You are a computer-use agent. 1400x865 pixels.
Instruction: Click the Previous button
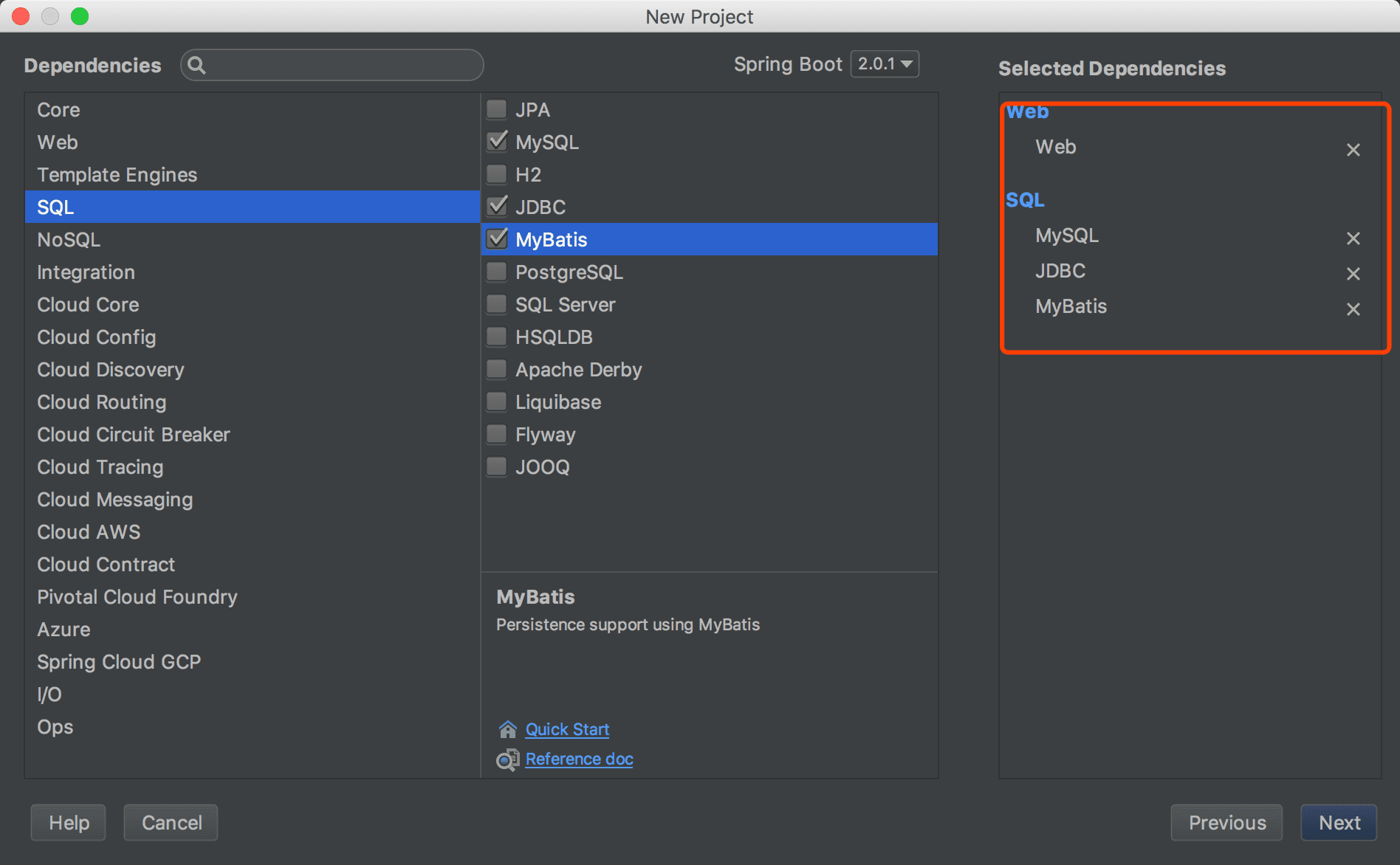1226,823
